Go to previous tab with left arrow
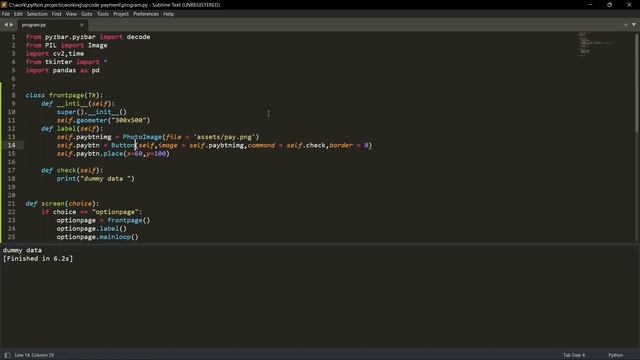The height and width of the screenshot is (360, 640). [x=6, y=25]
